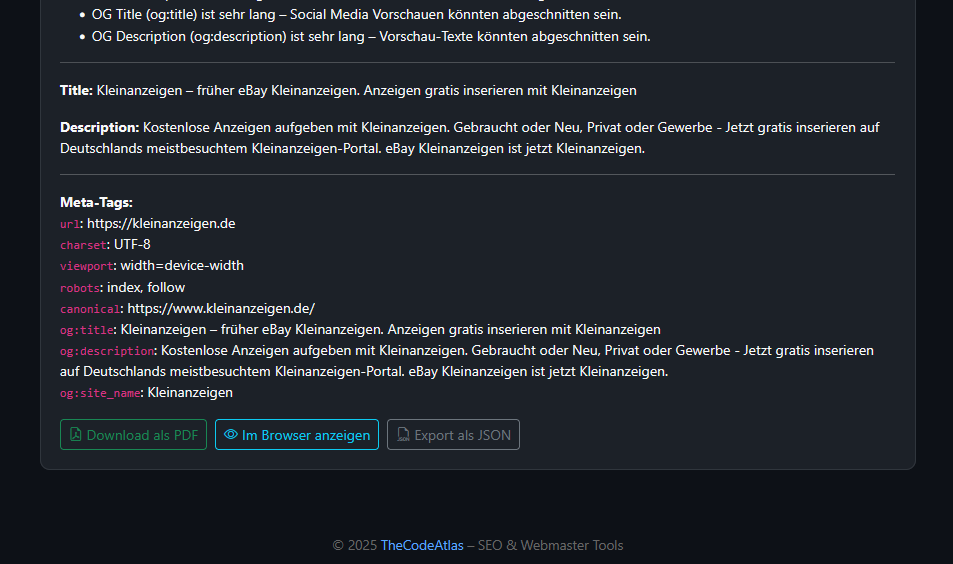Click the canonical meta tag label

point(90,309)
